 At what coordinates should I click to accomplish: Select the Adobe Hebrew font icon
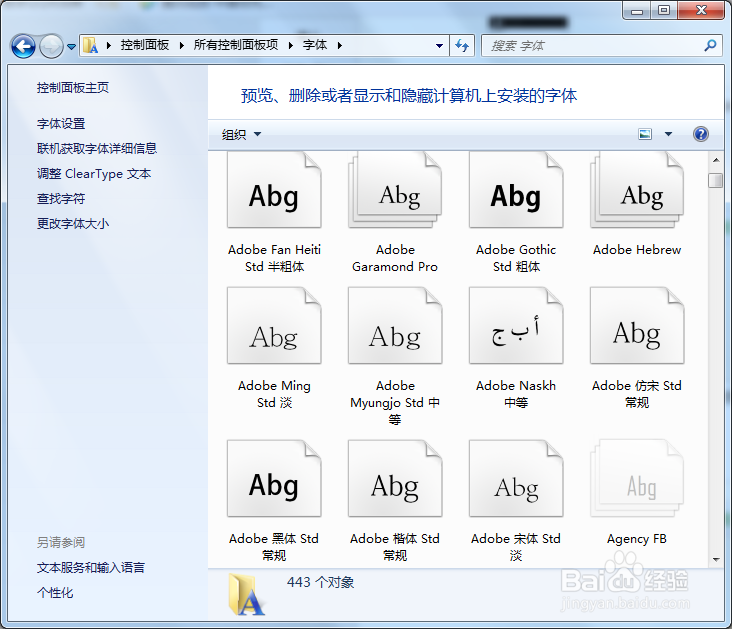[637, 191]
